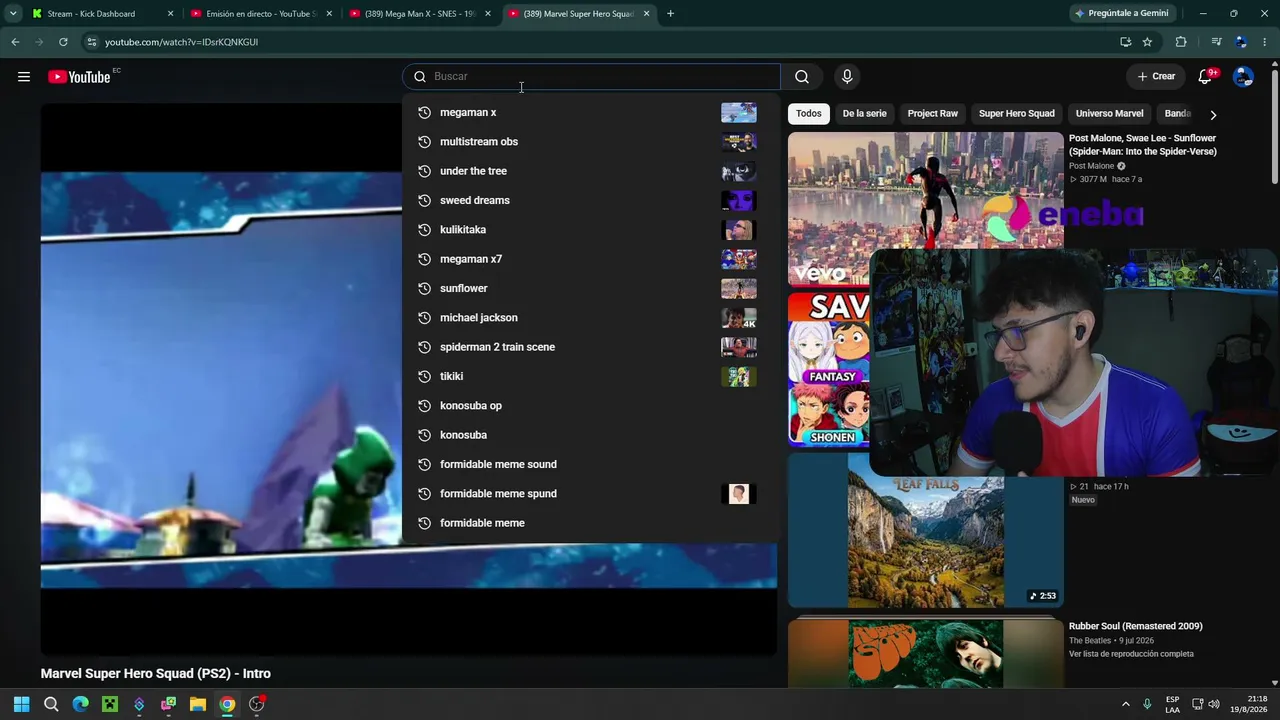The height and width of the screenshot is (720, 1280).
Task: Click the Pregúntale a Gemini button
Action: tap(1121, 14)
